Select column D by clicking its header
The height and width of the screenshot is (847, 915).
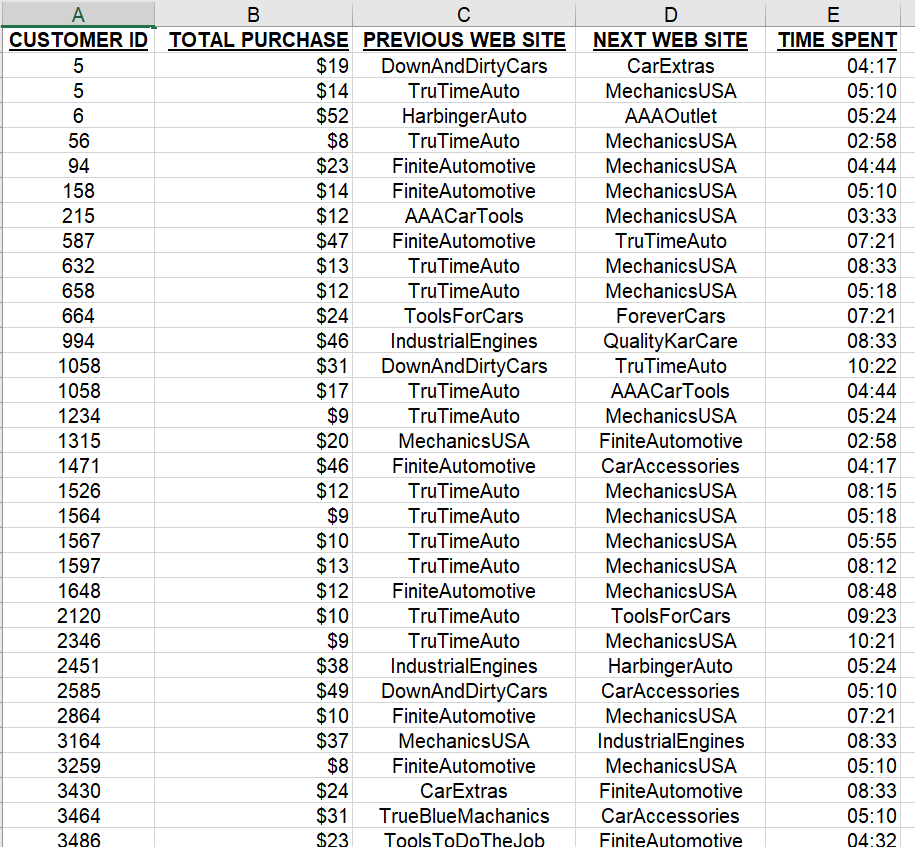670,14
